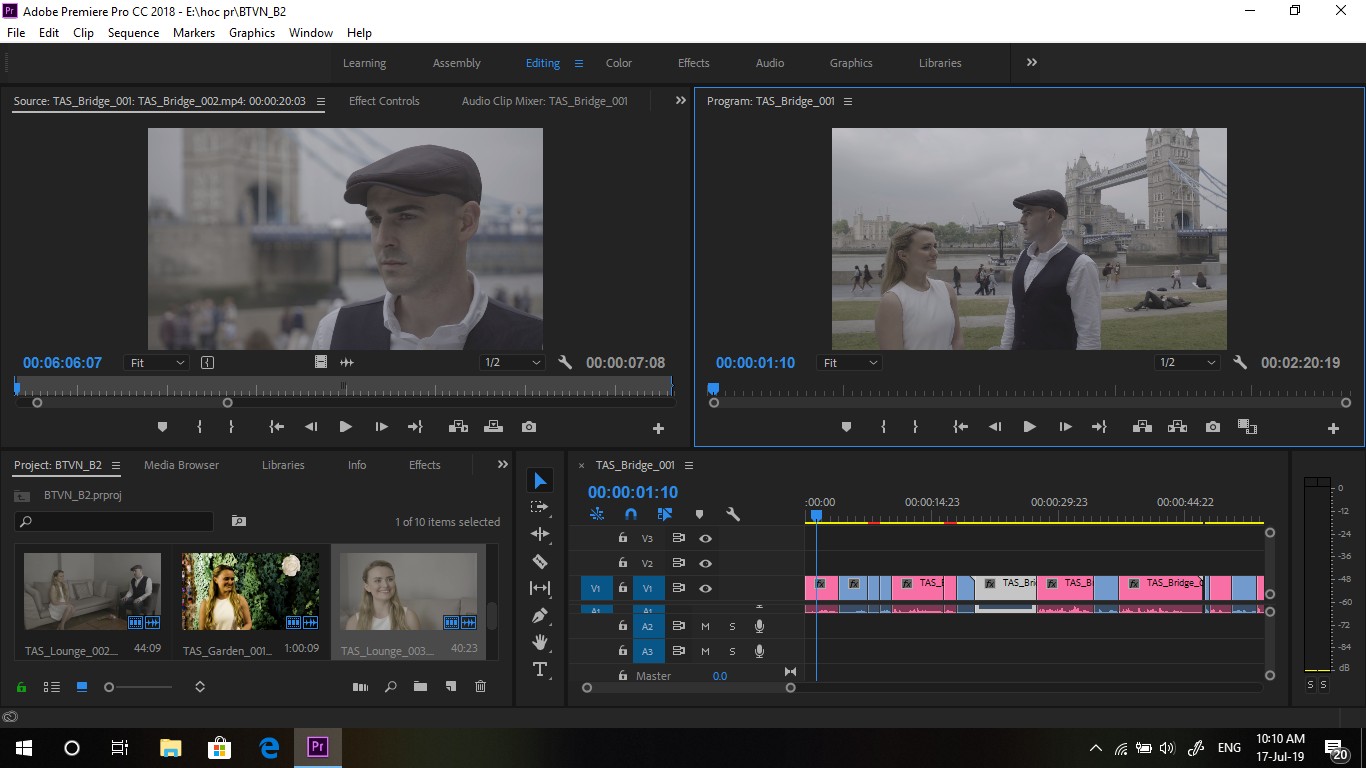The height and width of the screenshot is (768, 1366).
Task: Switch to the Color workspace
Action: pyautogui.click(x=619, y=63)
